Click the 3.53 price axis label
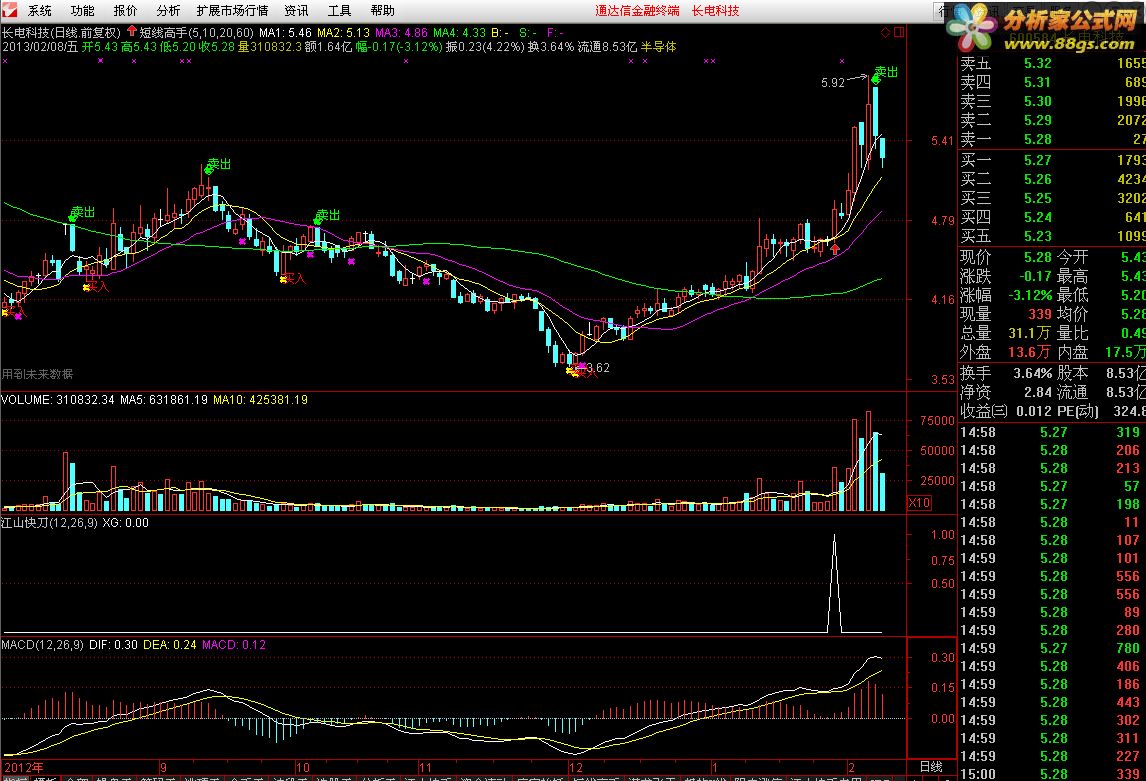This screenshot has height=781, width=1146. coord(942,380)
